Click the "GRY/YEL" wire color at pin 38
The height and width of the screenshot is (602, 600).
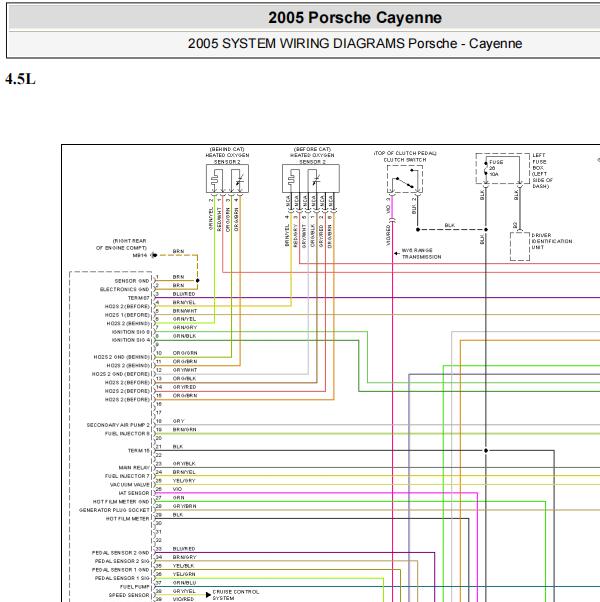tap(184, 591)
